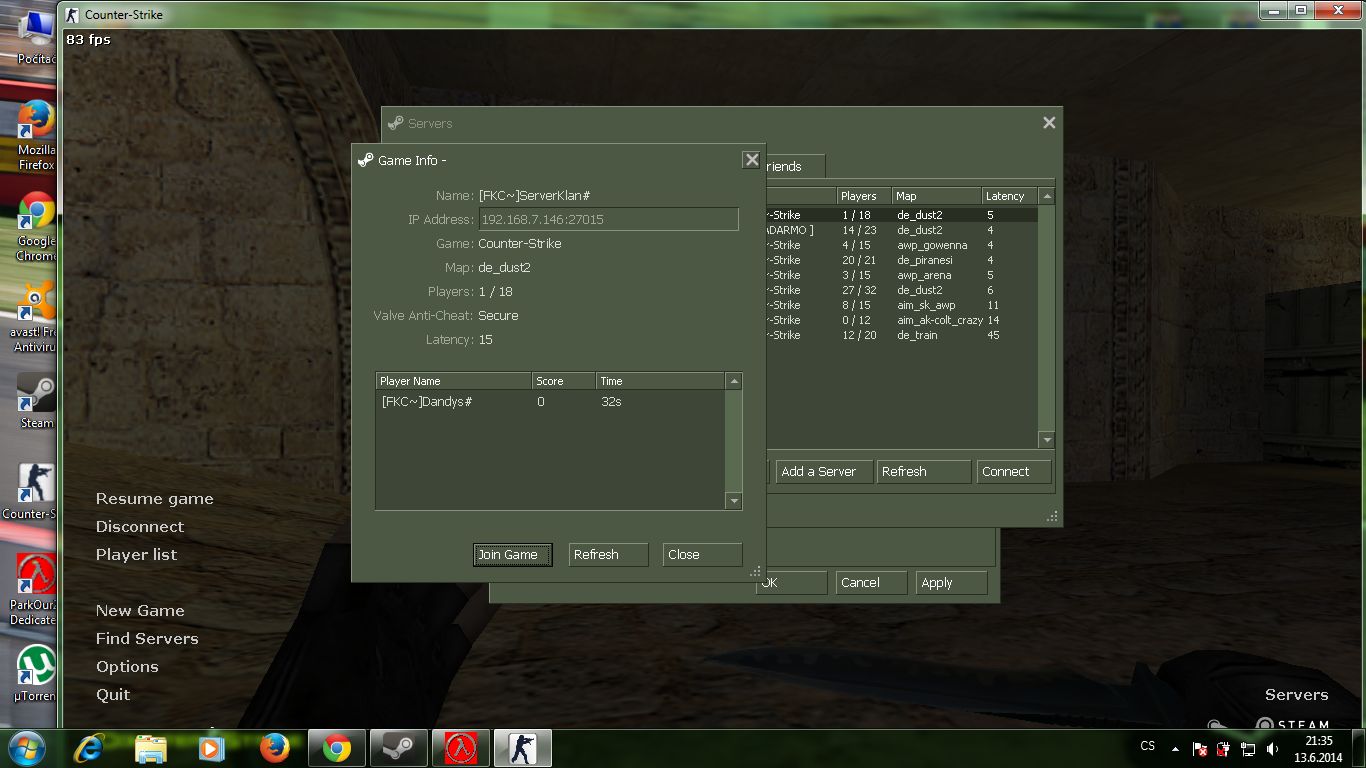Choose Resume game from the main menu
The image size is (1366, 768).
[155, 499]
